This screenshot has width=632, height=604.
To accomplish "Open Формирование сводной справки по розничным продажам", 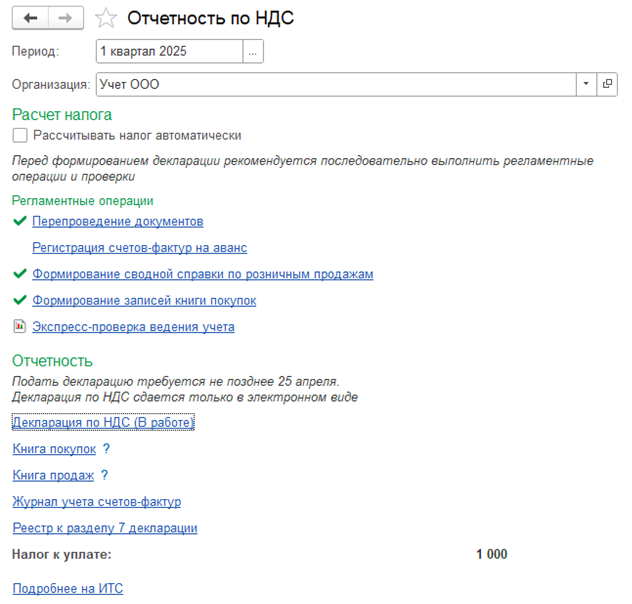I will pos(203,273).
